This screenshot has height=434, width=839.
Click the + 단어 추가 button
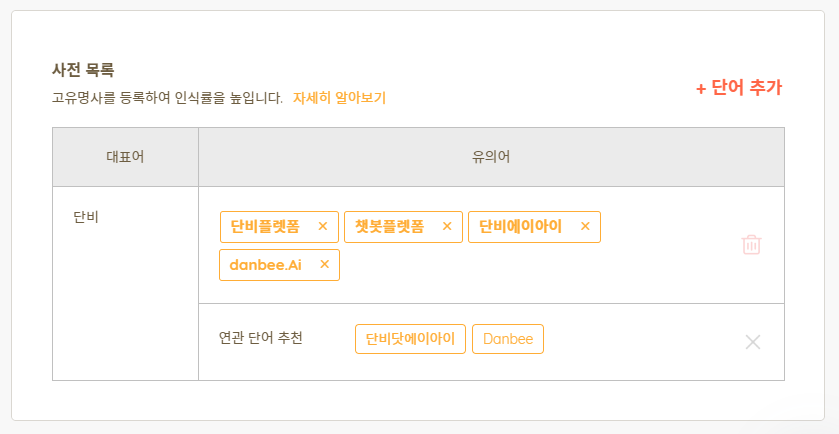(739, 88)
